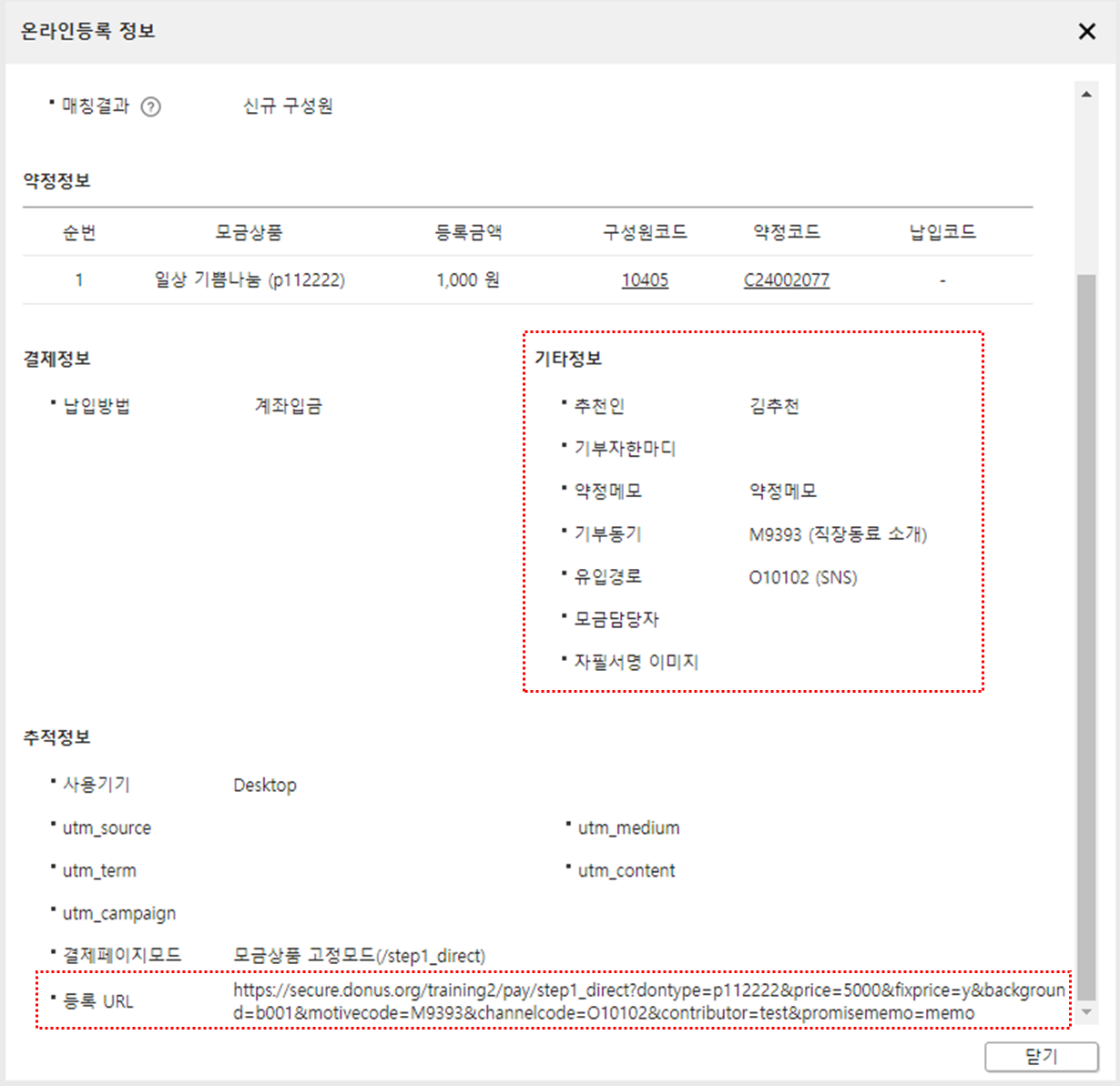The height and width of the screenshot is (1086, 1120).
Task: Close the 온라인등록 정보 dialog with X
Action: pyautogui.click(x=1086, y=32)
